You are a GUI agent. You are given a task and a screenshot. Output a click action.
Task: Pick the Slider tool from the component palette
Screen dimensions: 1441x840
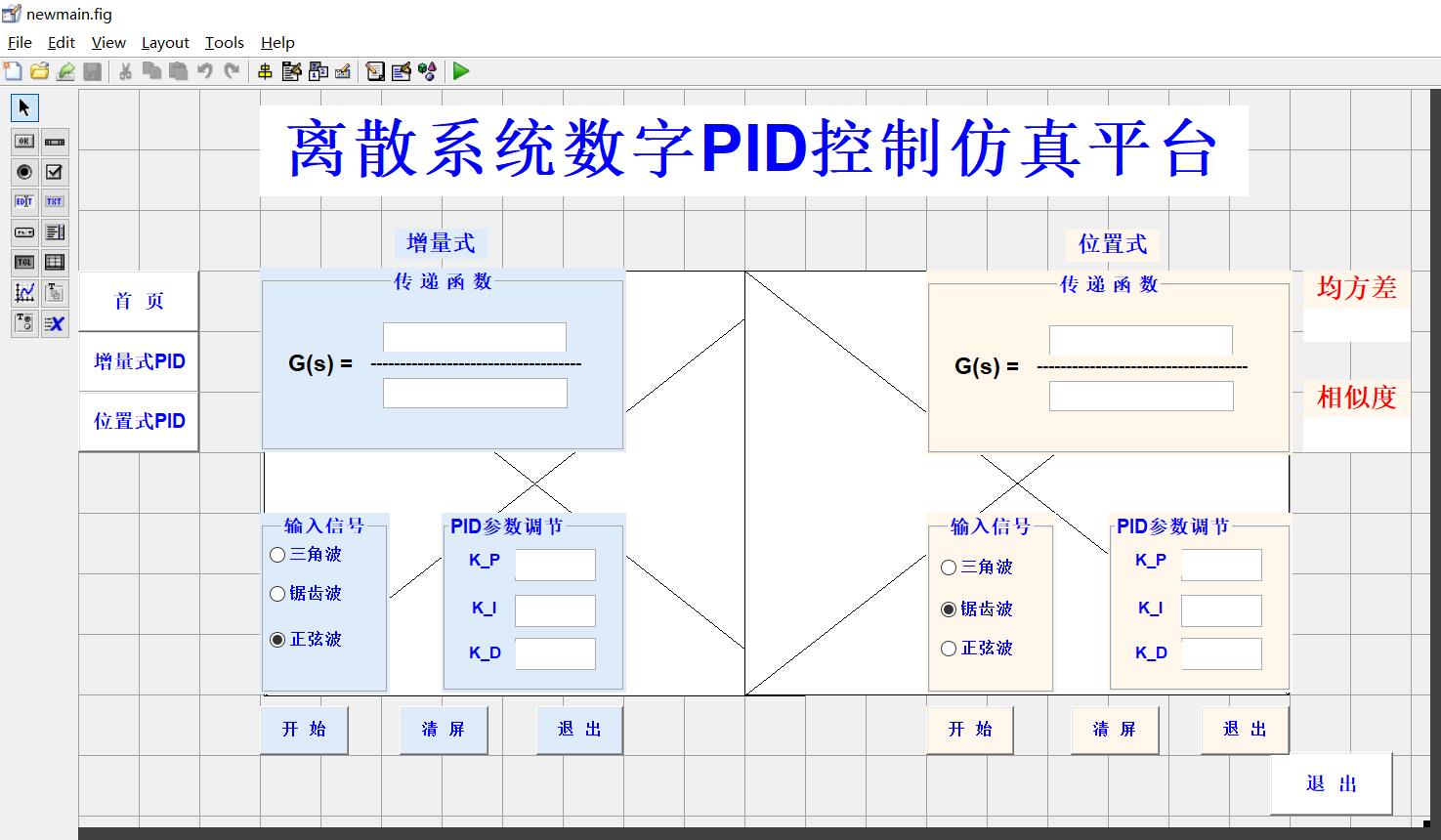tap(55, 142)
